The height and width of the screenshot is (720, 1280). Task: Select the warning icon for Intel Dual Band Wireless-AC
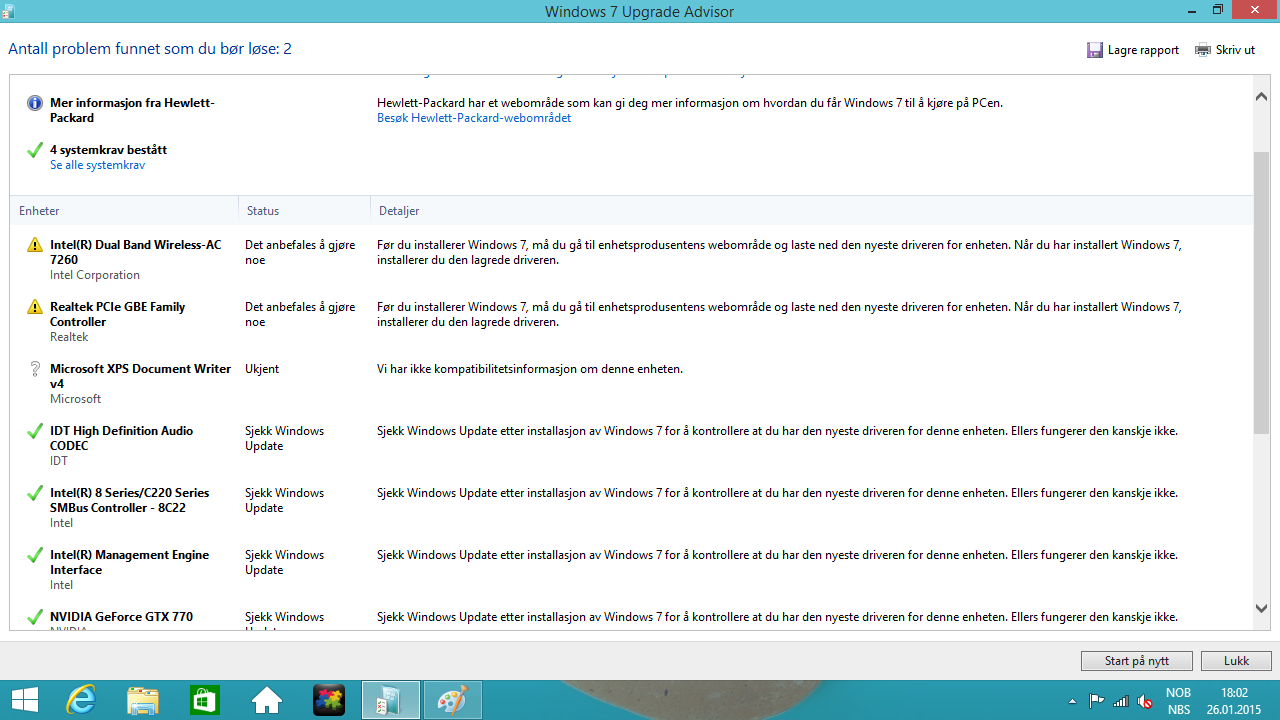[x=35, y=245]
